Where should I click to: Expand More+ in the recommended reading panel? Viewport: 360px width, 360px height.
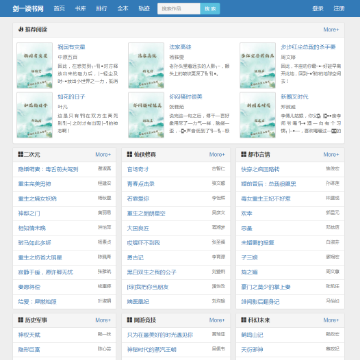click(x=331, y=30)
